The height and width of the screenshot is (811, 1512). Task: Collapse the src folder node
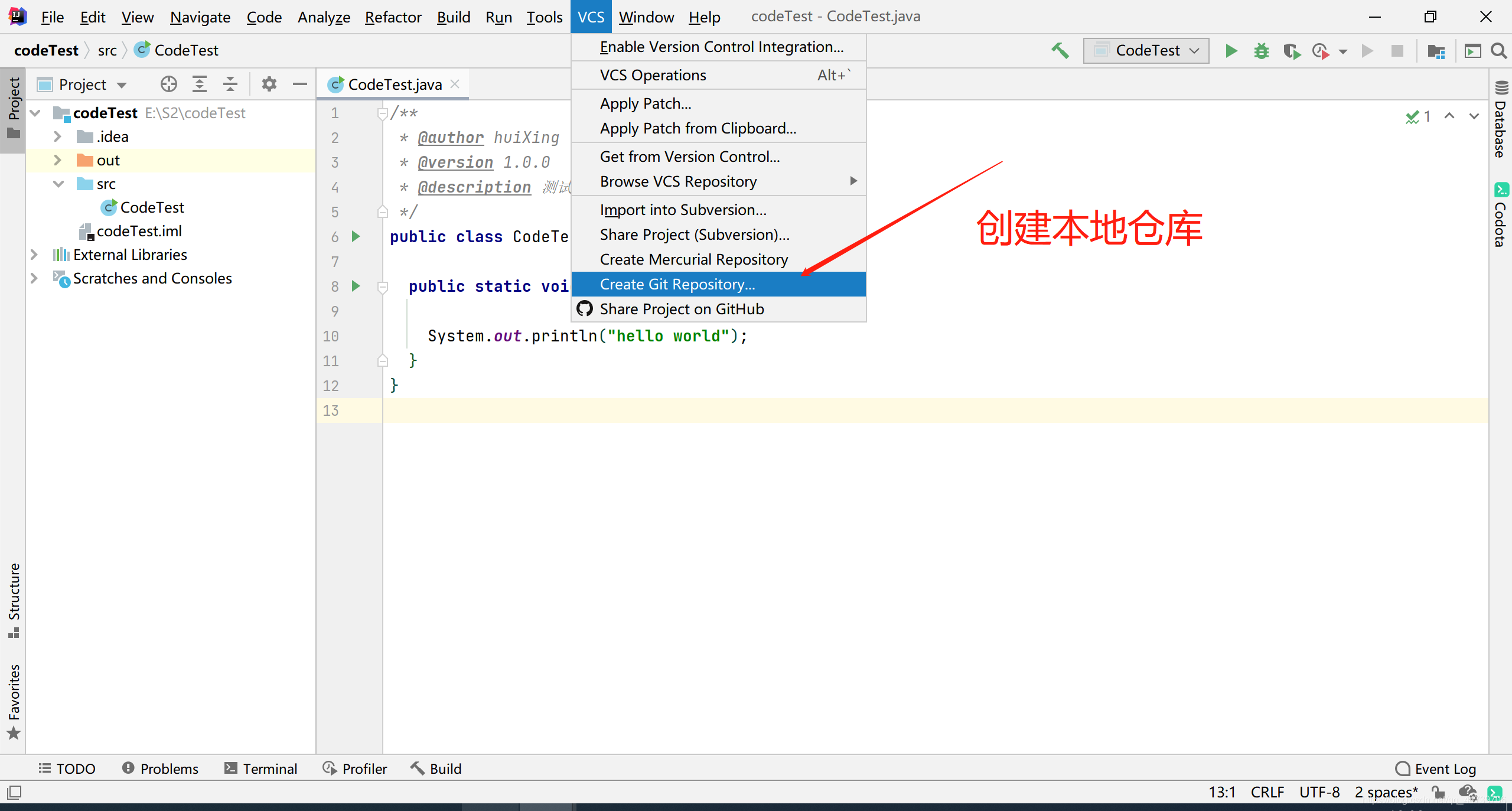pyautogui.click(x=58, y=184)
